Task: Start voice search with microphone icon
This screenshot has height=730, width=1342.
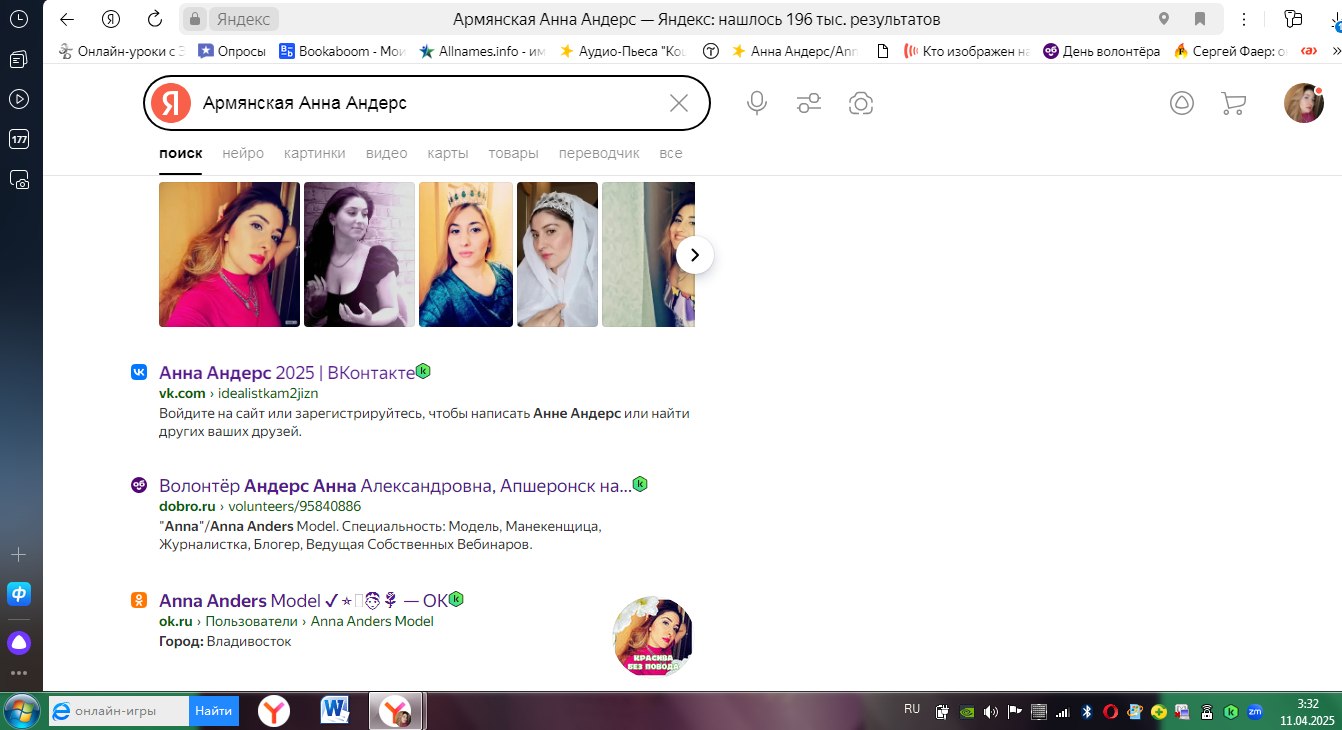Action: (757, 103)
